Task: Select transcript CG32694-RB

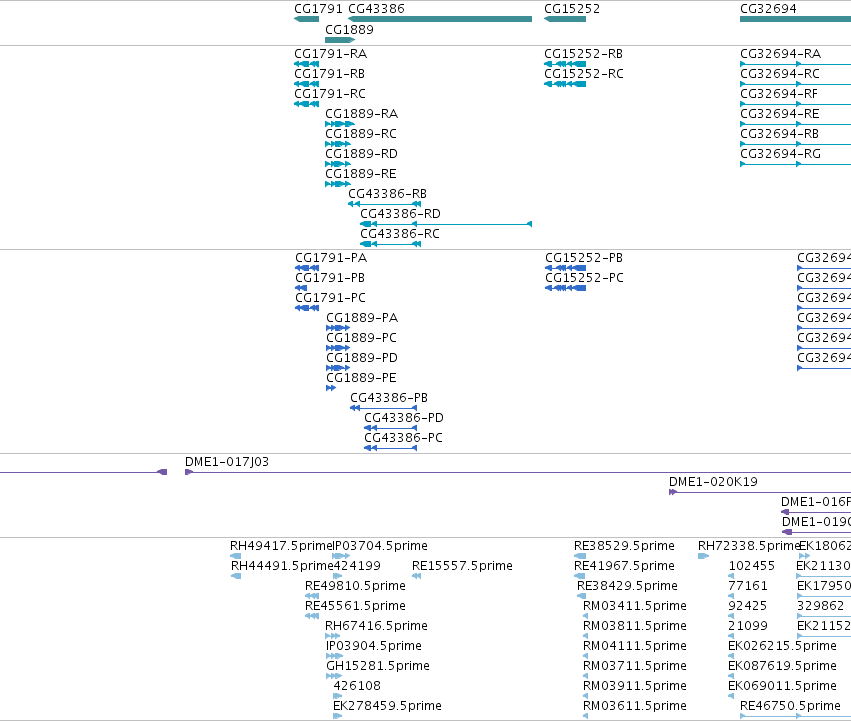Action: coord(779,134)
